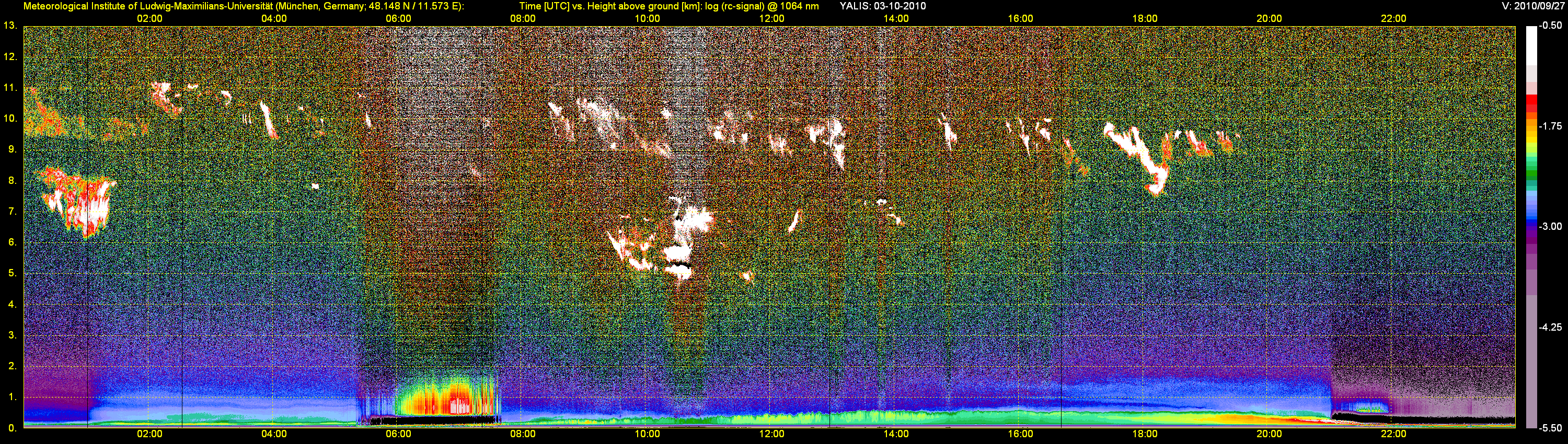
Task: Click the 02:00 label on the lower time axis
Action: (149, 434)
